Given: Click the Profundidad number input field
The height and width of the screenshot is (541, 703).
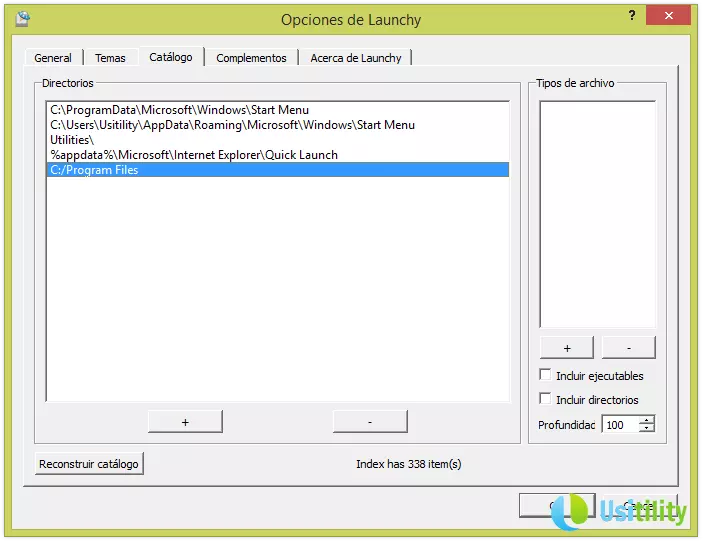Looking at the screenshot, I should [618, 425].
